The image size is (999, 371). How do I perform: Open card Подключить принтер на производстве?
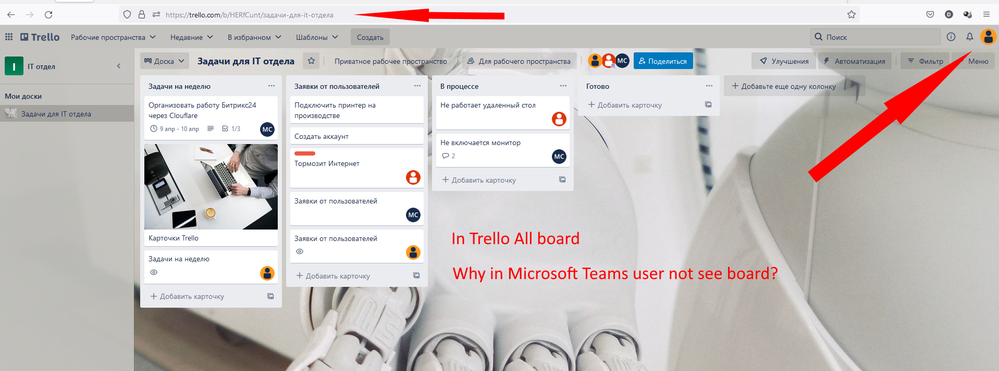pyautogui.click(x=357, y=110)
